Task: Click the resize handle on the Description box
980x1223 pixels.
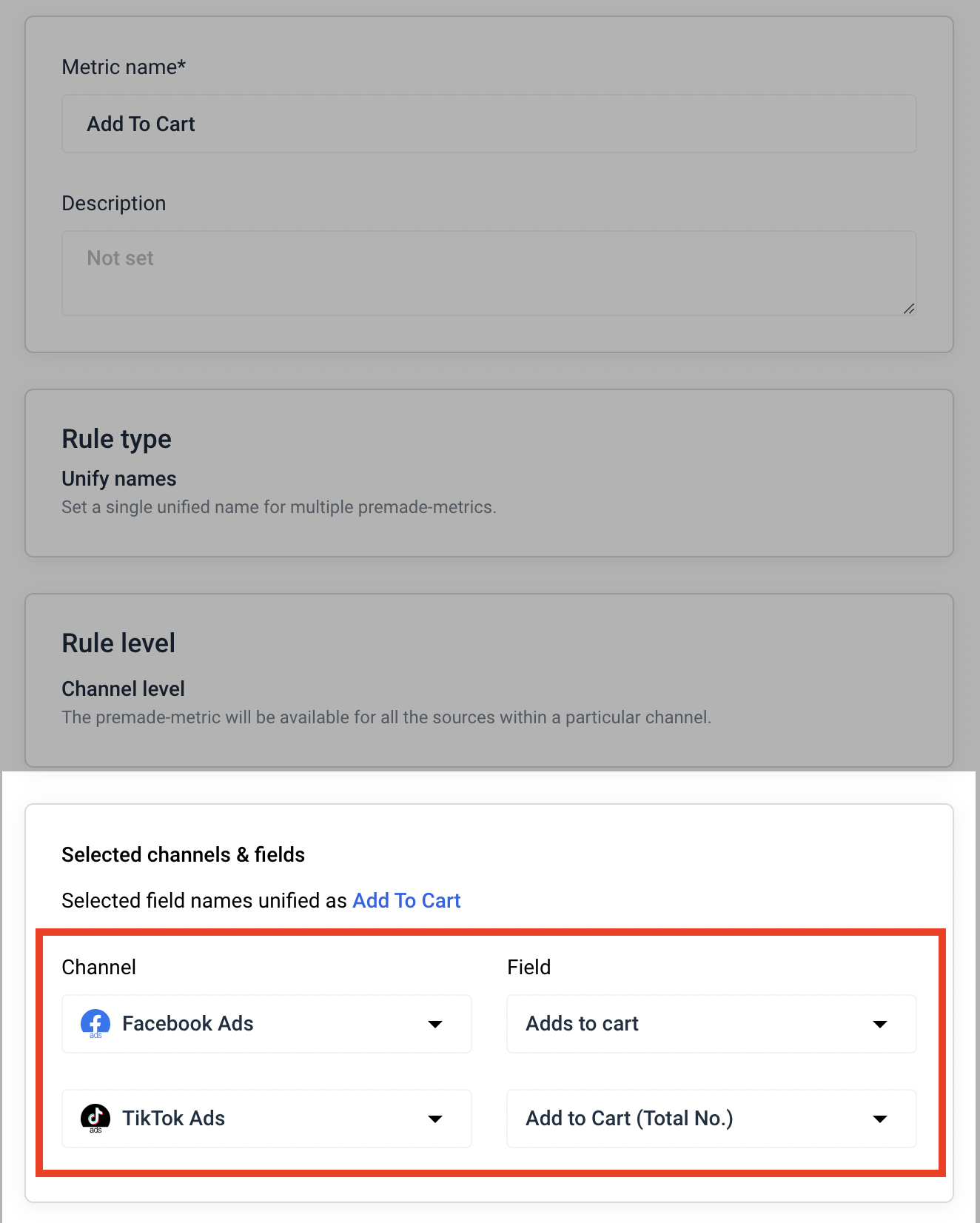Action: click(909, 309)
